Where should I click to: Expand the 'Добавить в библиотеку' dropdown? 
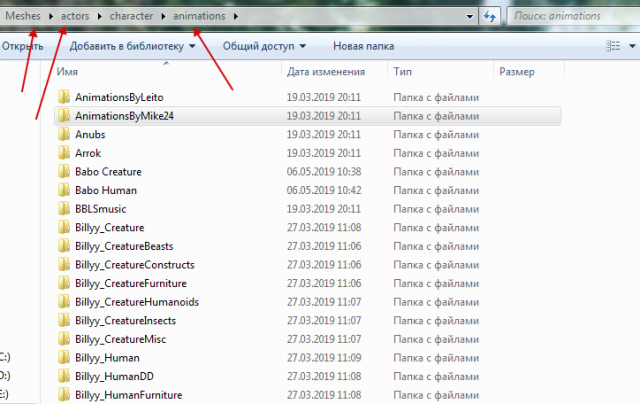tap(191, 47)
